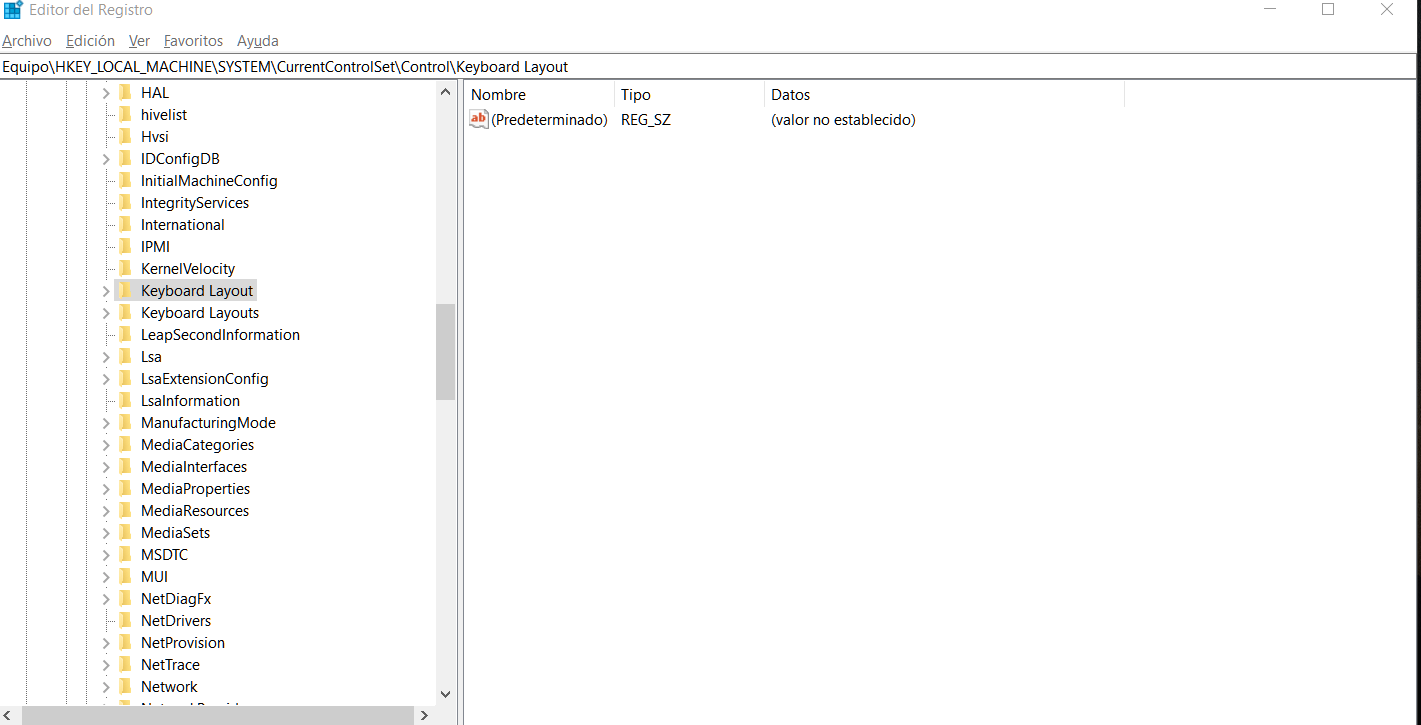The height and width of the screenshot is (725, 1421).
Task: Expand the Network key
Action: [x=106, y=687]
